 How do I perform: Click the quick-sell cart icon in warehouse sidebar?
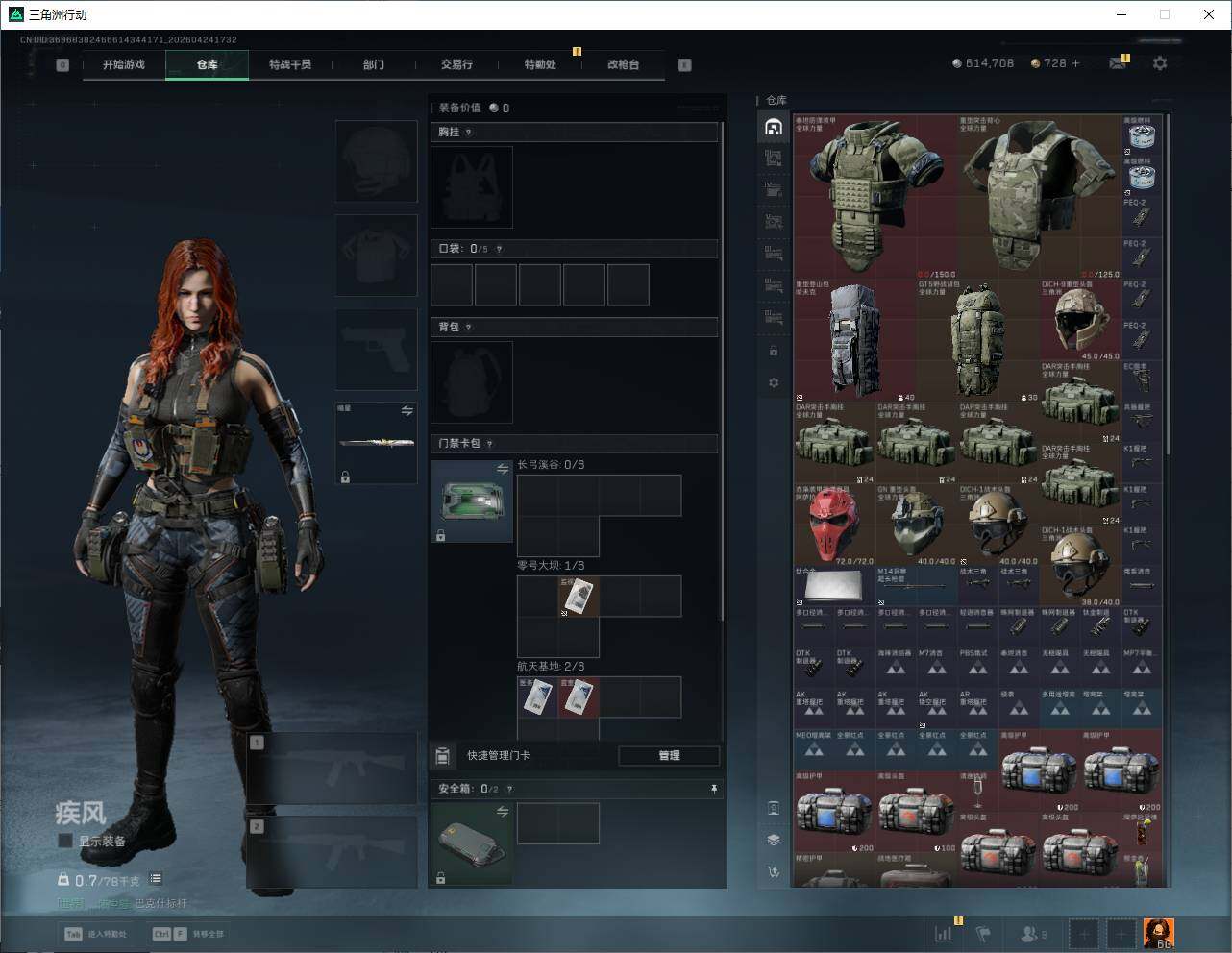[774, 871]
